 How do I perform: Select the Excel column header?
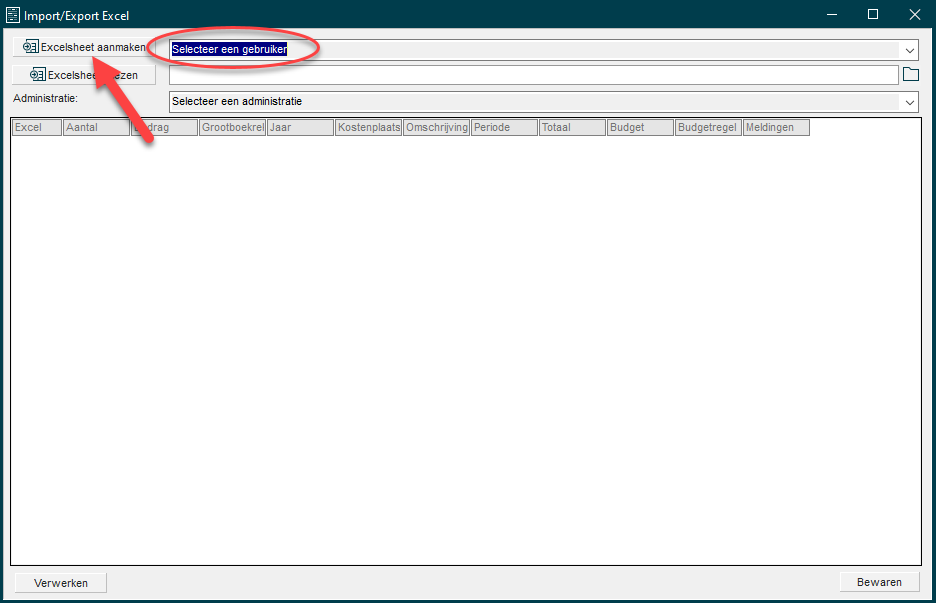(36, 128)
